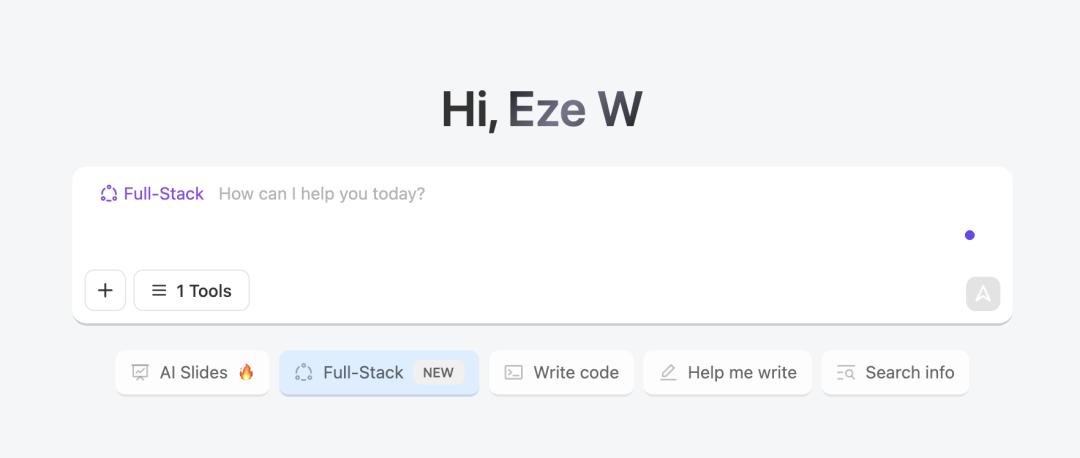Choose the Help me write label
The width and height of the screenshot is (1080, 458).
click(742, 373)
